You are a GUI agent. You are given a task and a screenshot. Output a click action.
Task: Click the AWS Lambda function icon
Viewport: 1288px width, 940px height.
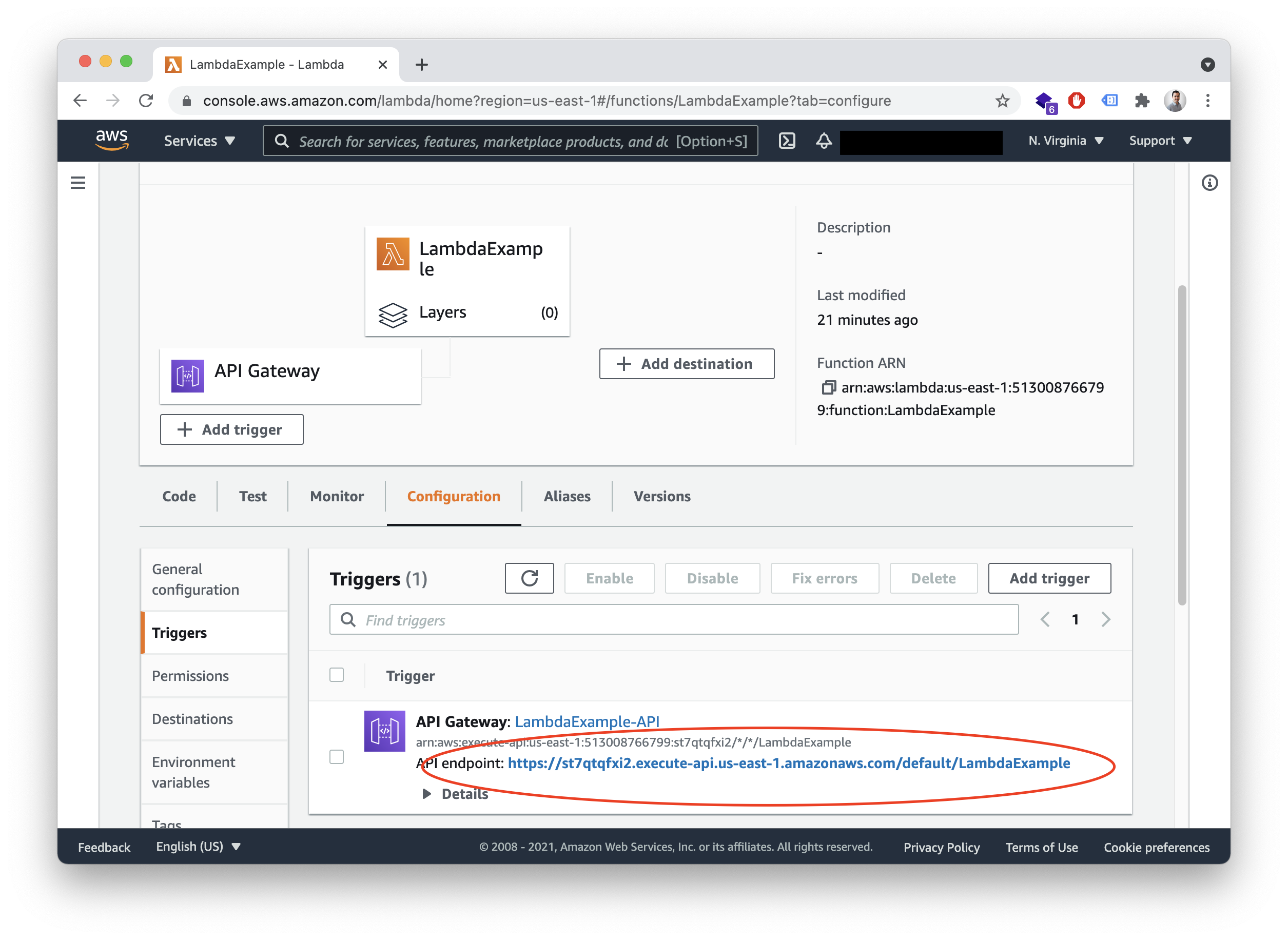391,252
